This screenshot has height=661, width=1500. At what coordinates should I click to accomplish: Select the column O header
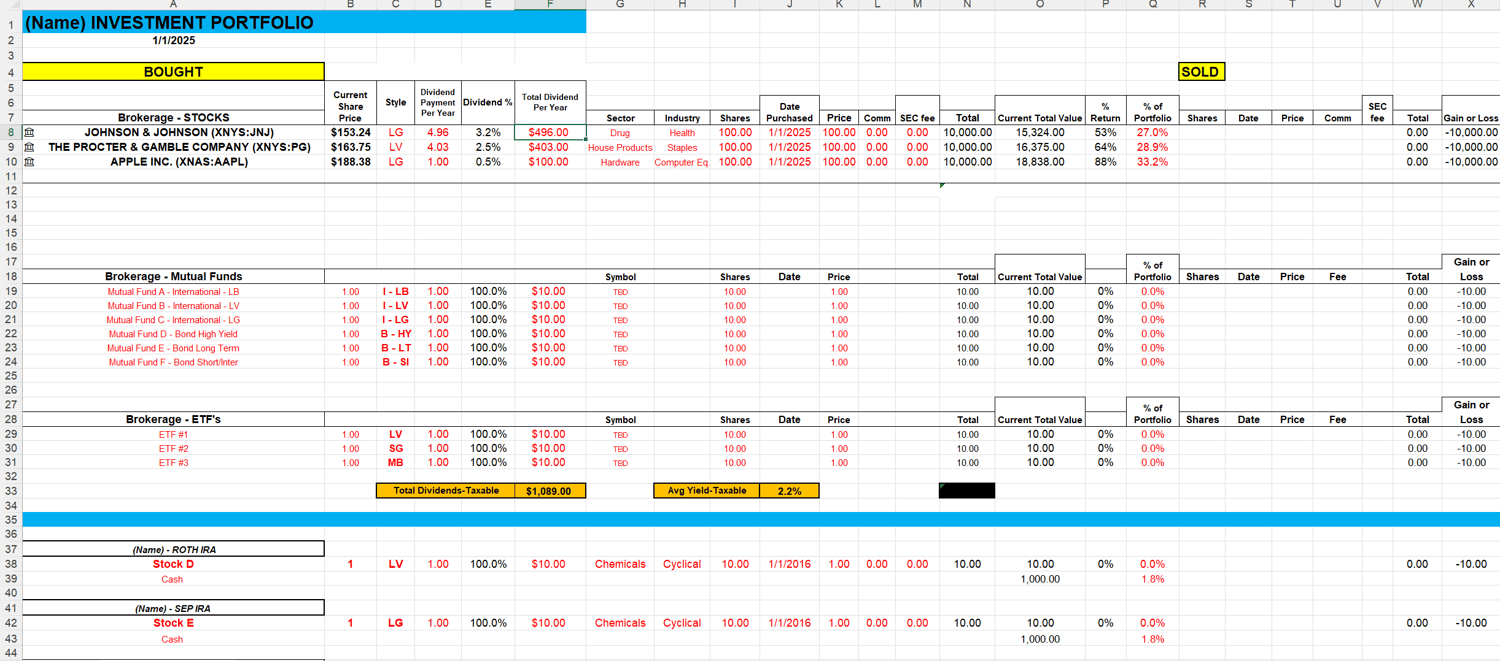click(1040, 5)
